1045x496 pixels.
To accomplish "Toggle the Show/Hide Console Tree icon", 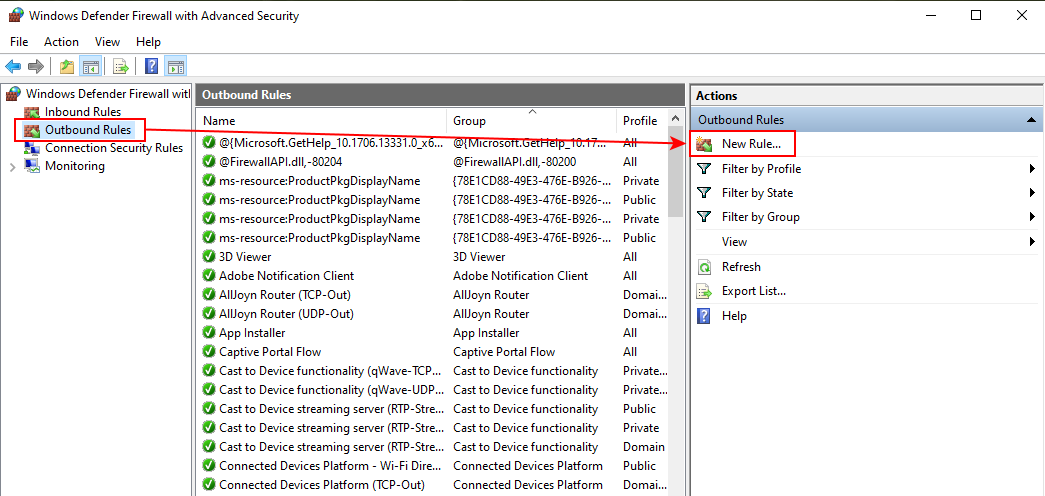I will (x=90, y=66).
